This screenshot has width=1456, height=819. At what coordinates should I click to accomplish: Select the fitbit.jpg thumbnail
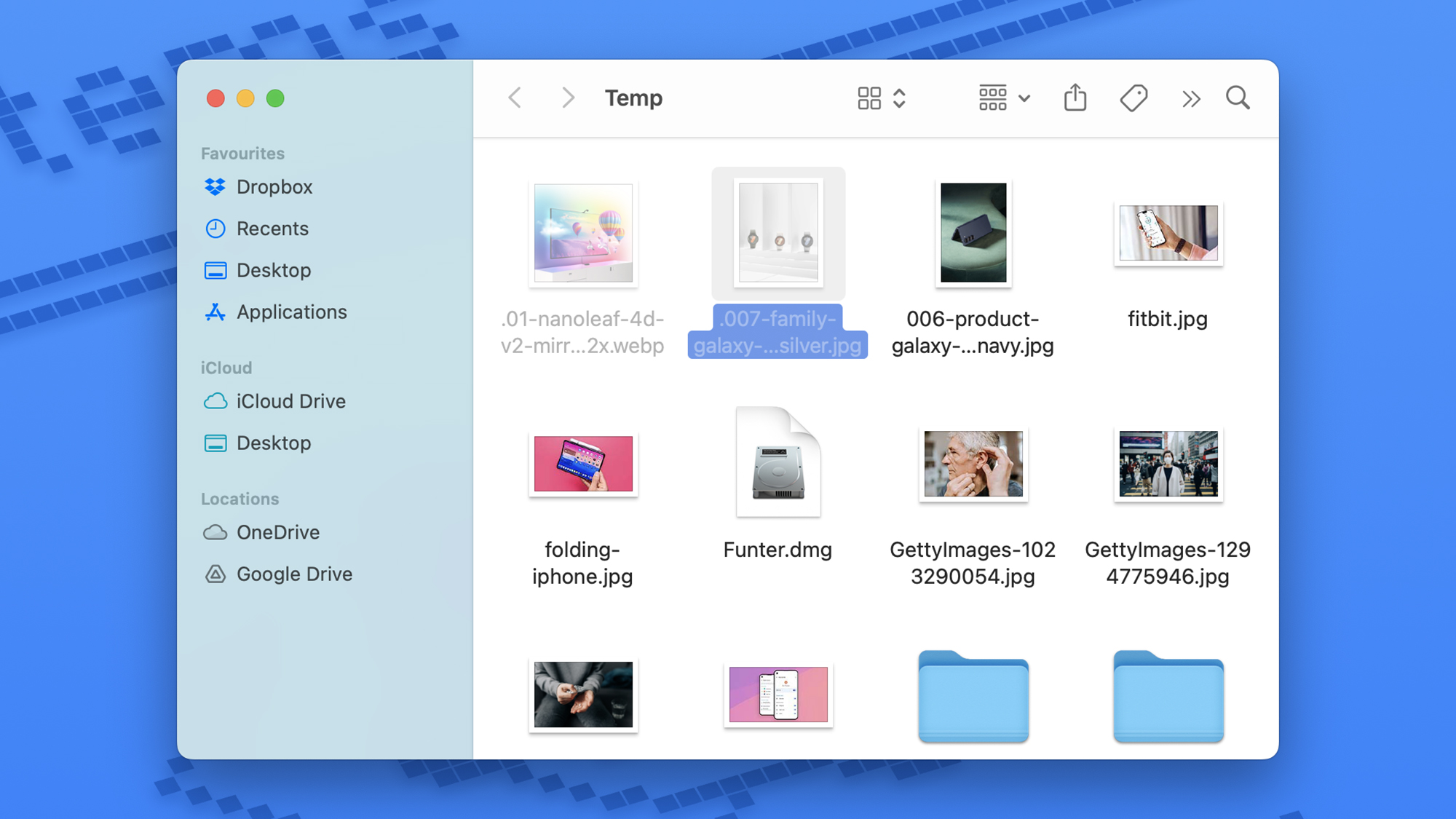[x=1168, y=234]
